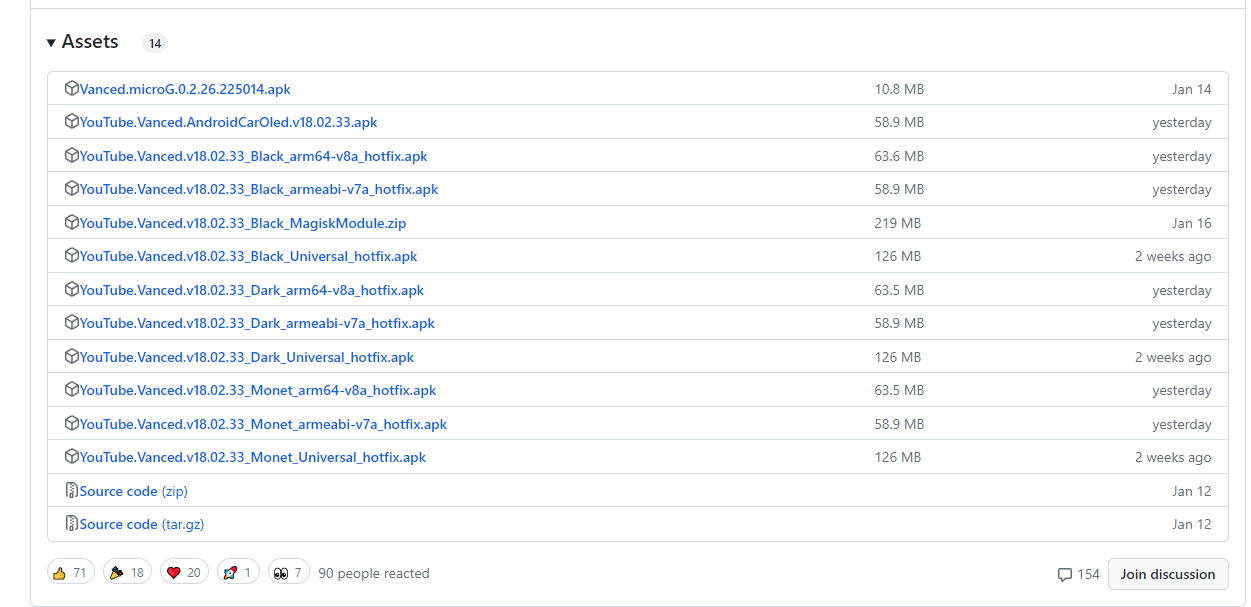
Task: Click the 58.9 MB size for AndroidCarOled apk
Action: tap(899, 122)
